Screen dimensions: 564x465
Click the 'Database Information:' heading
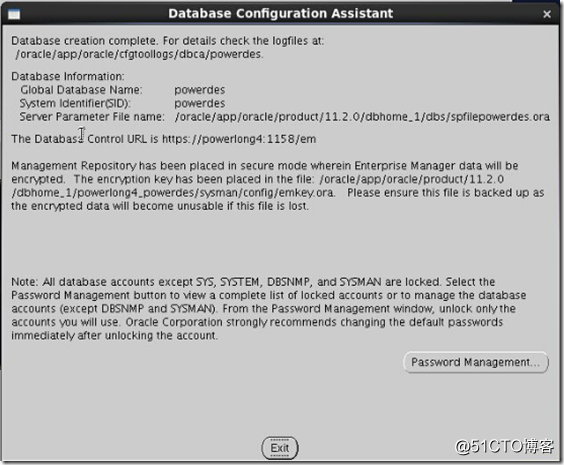point(68,77)
